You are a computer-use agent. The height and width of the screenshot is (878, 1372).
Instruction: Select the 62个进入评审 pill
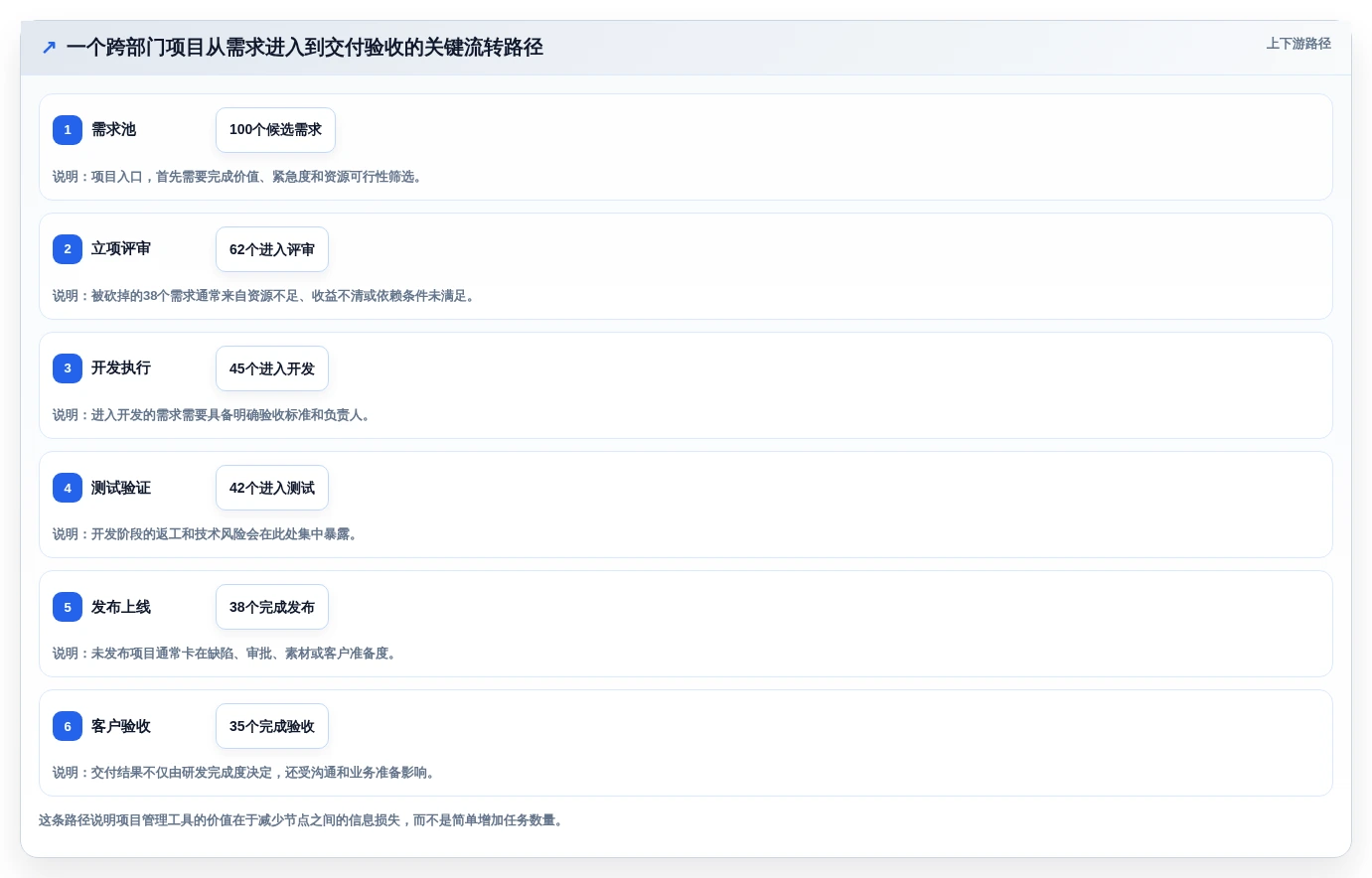point(272,249)
